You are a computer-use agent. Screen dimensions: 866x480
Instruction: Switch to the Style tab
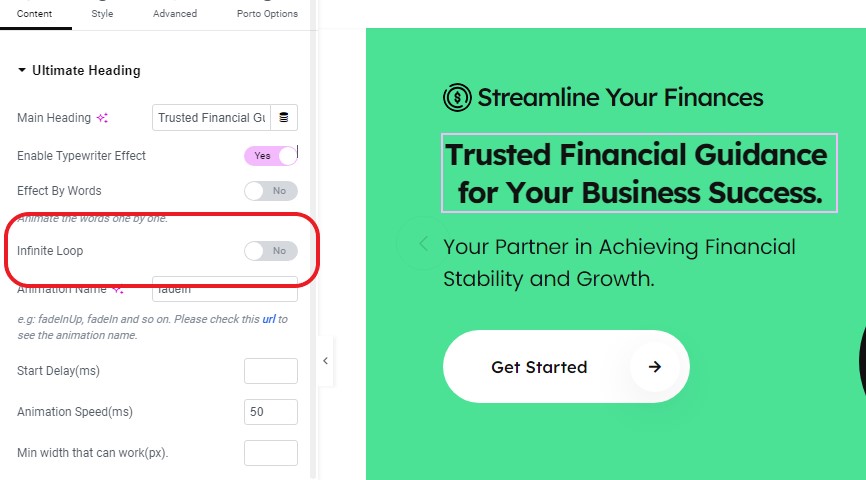click(102, 14)
